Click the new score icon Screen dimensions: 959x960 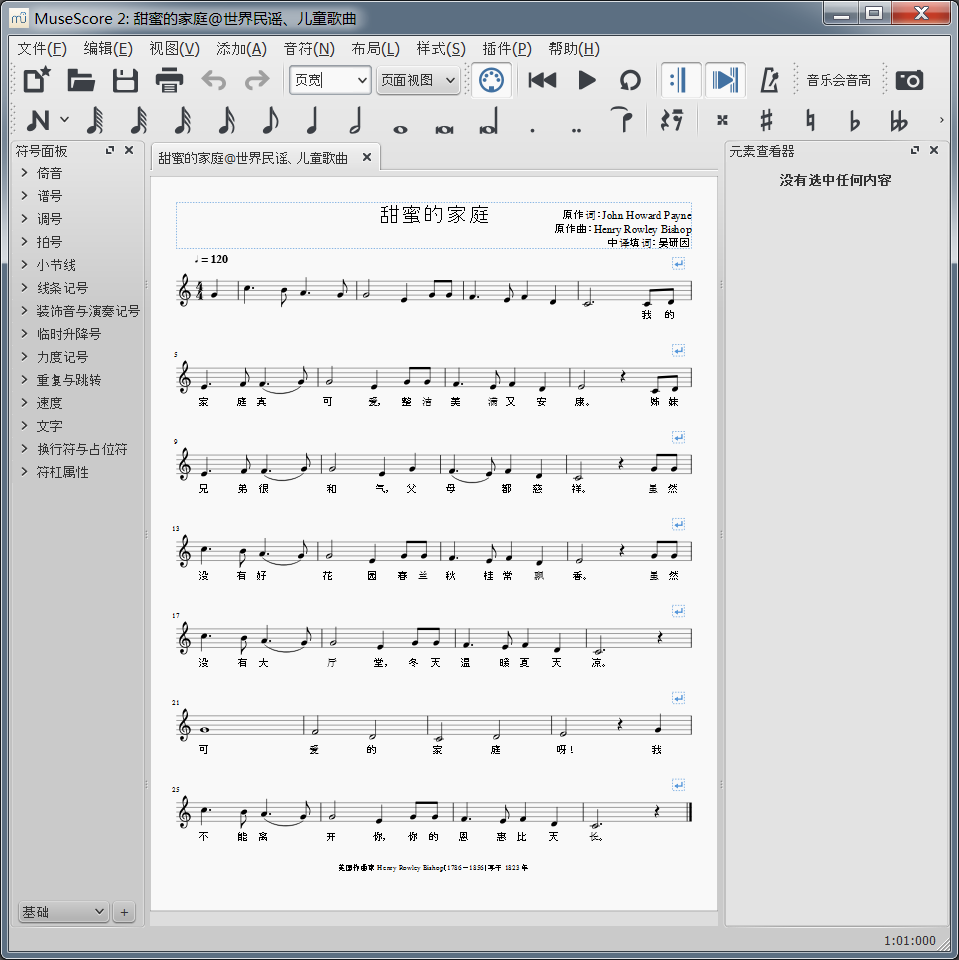coord(37,80)
